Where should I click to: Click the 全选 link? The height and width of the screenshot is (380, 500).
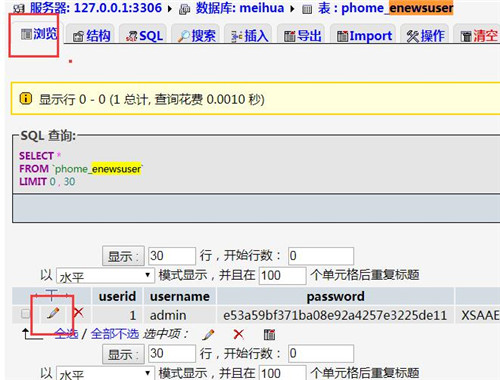coord(66,334)
